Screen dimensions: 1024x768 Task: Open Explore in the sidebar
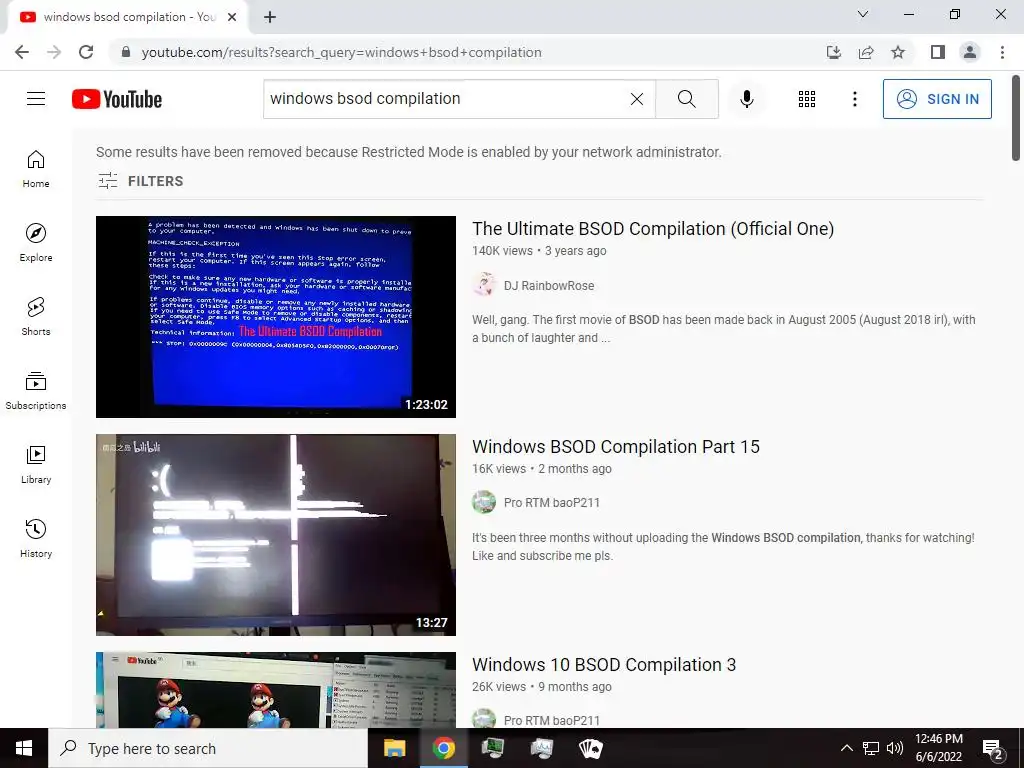pyautogui.click(x=36, y=242)
